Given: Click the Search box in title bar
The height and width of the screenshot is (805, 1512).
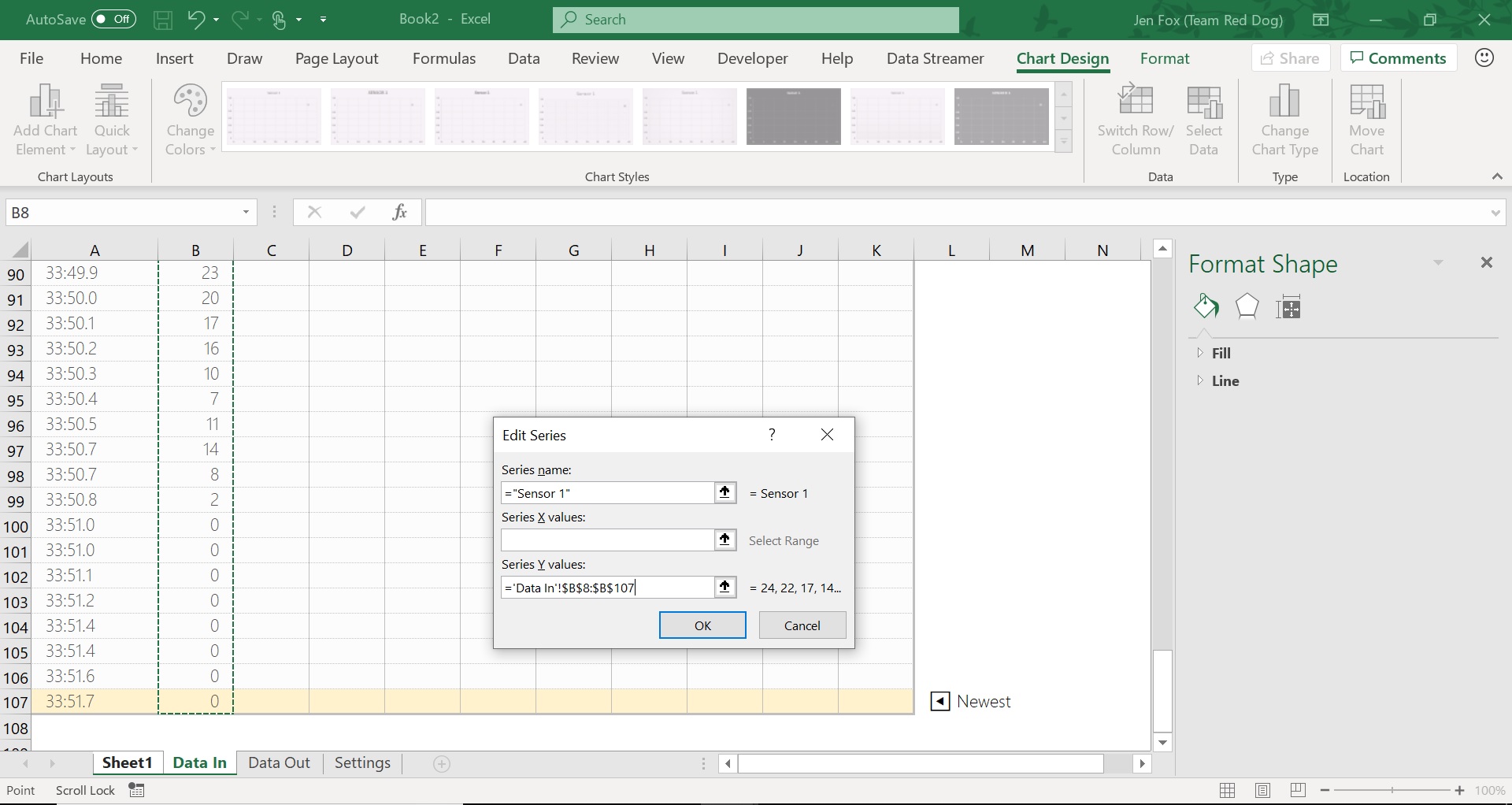Looking at the screenshot, I should [x=756, y=20].
